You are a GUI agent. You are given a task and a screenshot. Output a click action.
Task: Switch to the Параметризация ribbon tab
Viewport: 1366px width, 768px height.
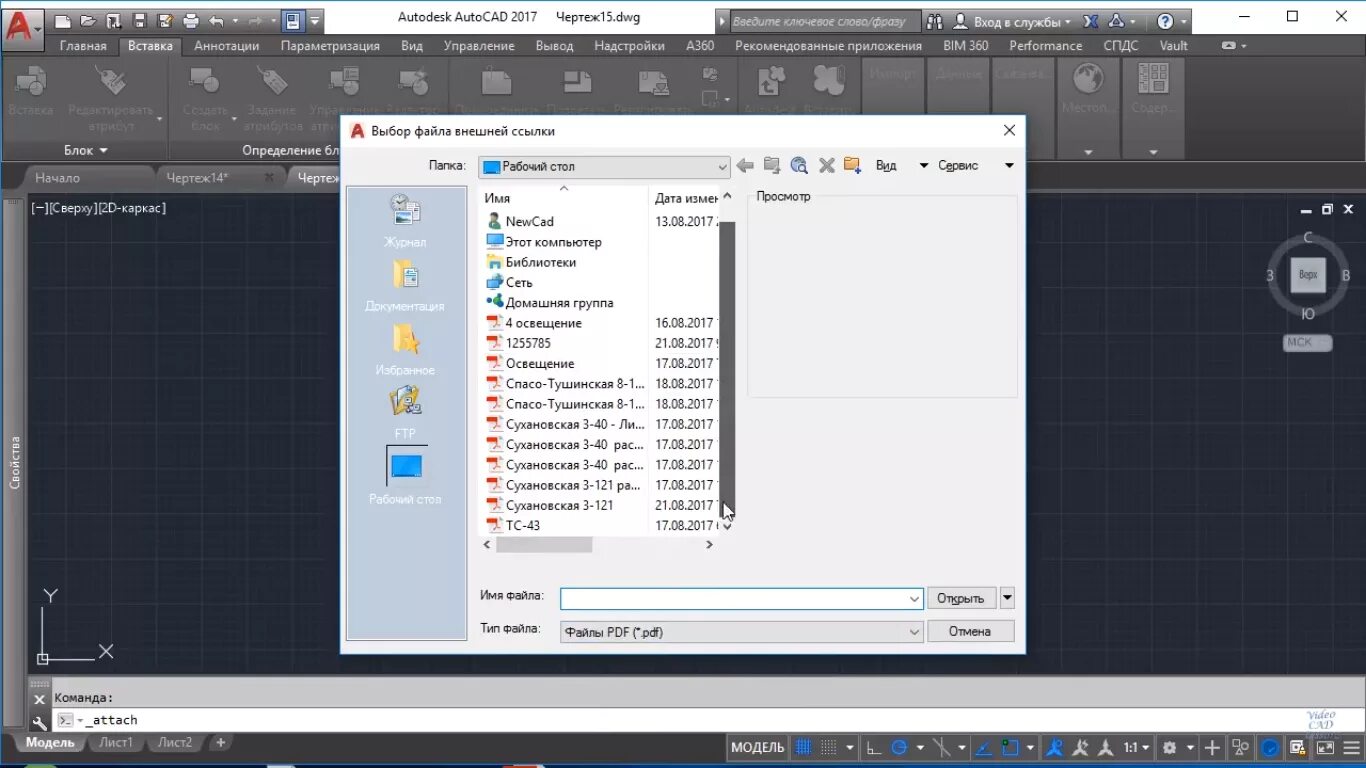coord(330,46)
